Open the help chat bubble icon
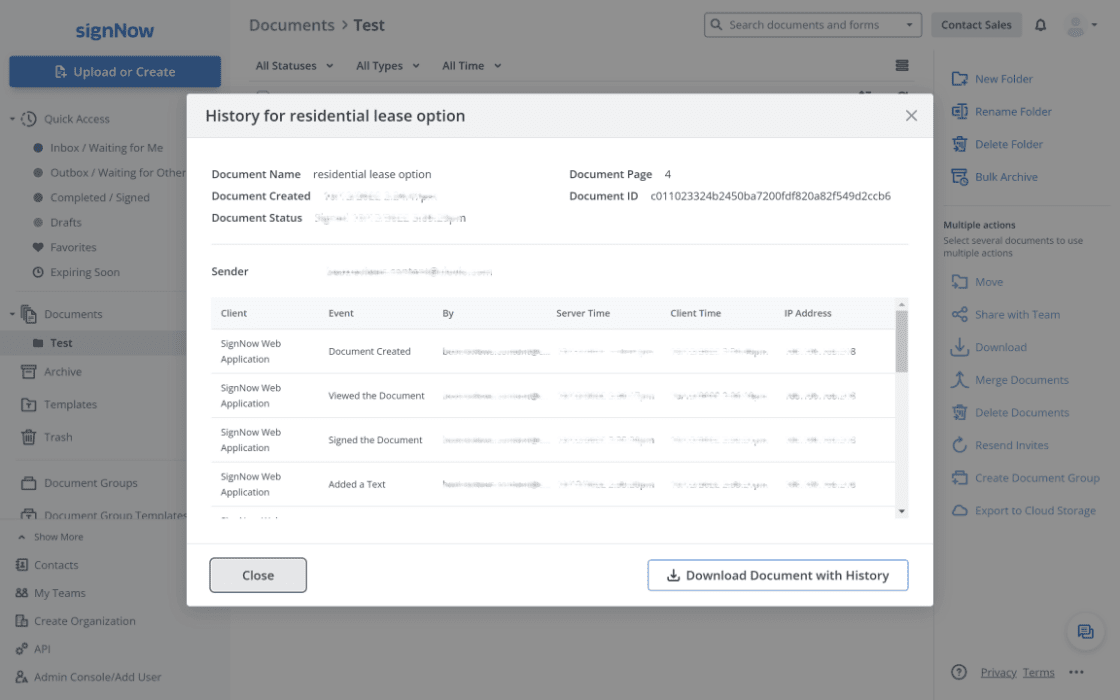 pyautogui.click(x=1086, y=631)
